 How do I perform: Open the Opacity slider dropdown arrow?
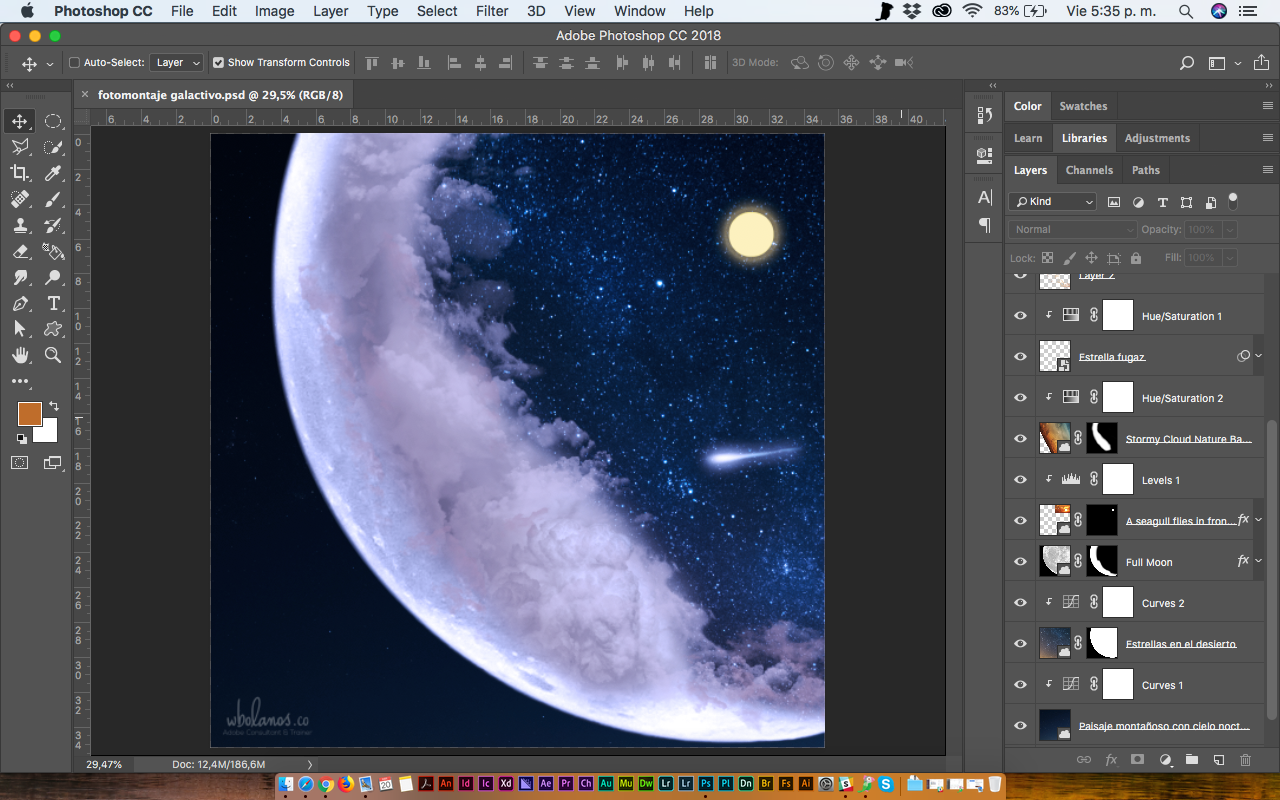pos(1229,230)
